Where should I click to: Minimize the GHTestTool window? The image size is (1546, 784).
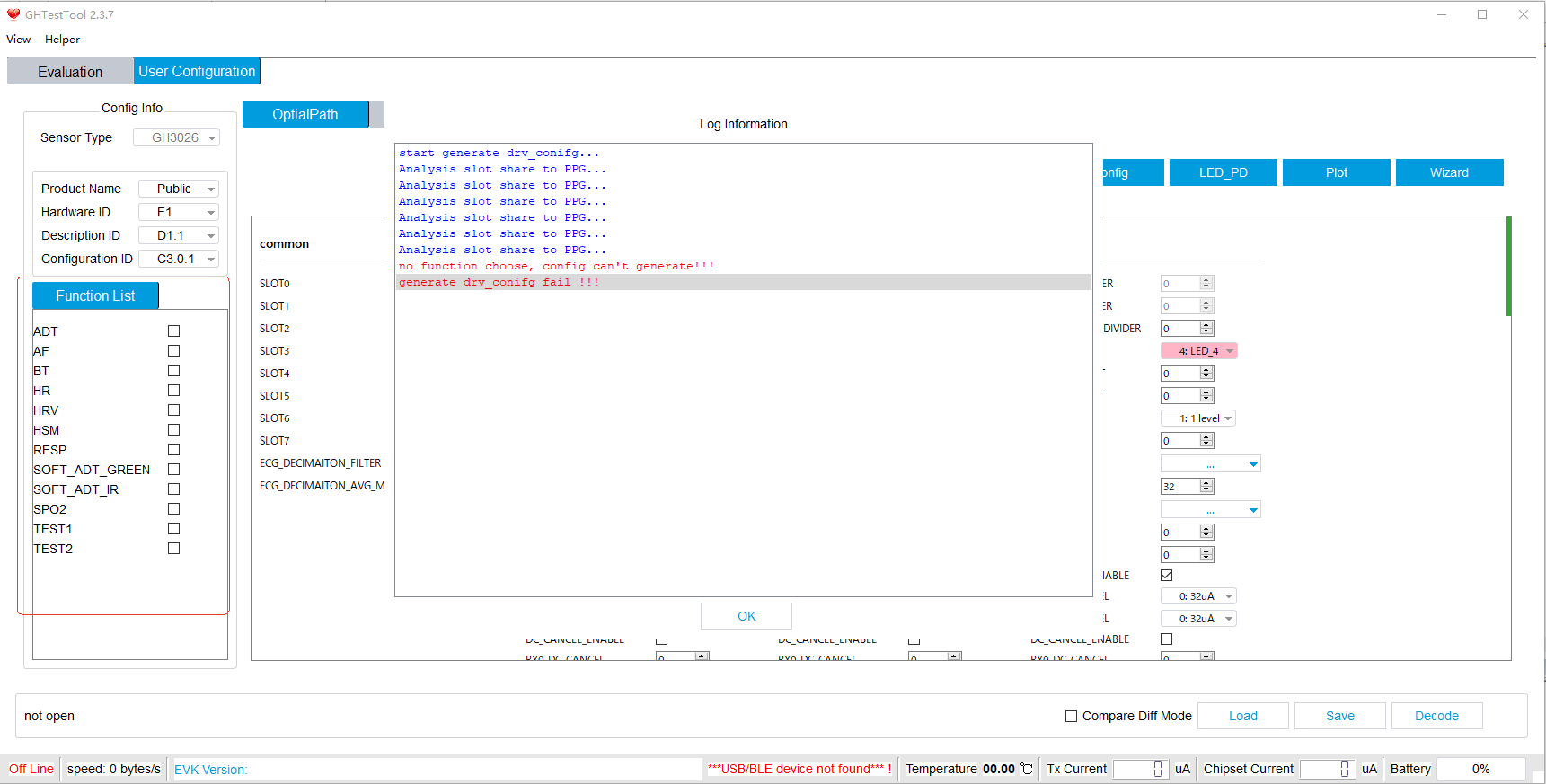(x=1442, y=14)
